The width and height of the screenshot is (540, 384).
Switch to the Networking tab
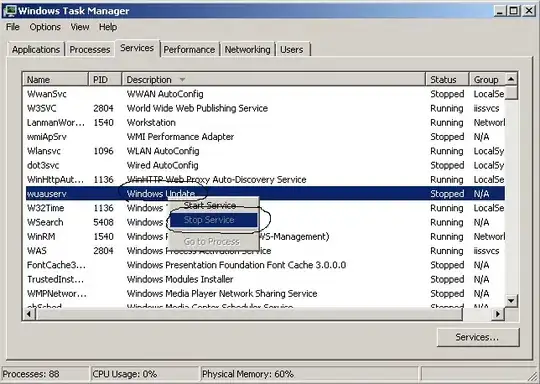click(x=247, y=50)
